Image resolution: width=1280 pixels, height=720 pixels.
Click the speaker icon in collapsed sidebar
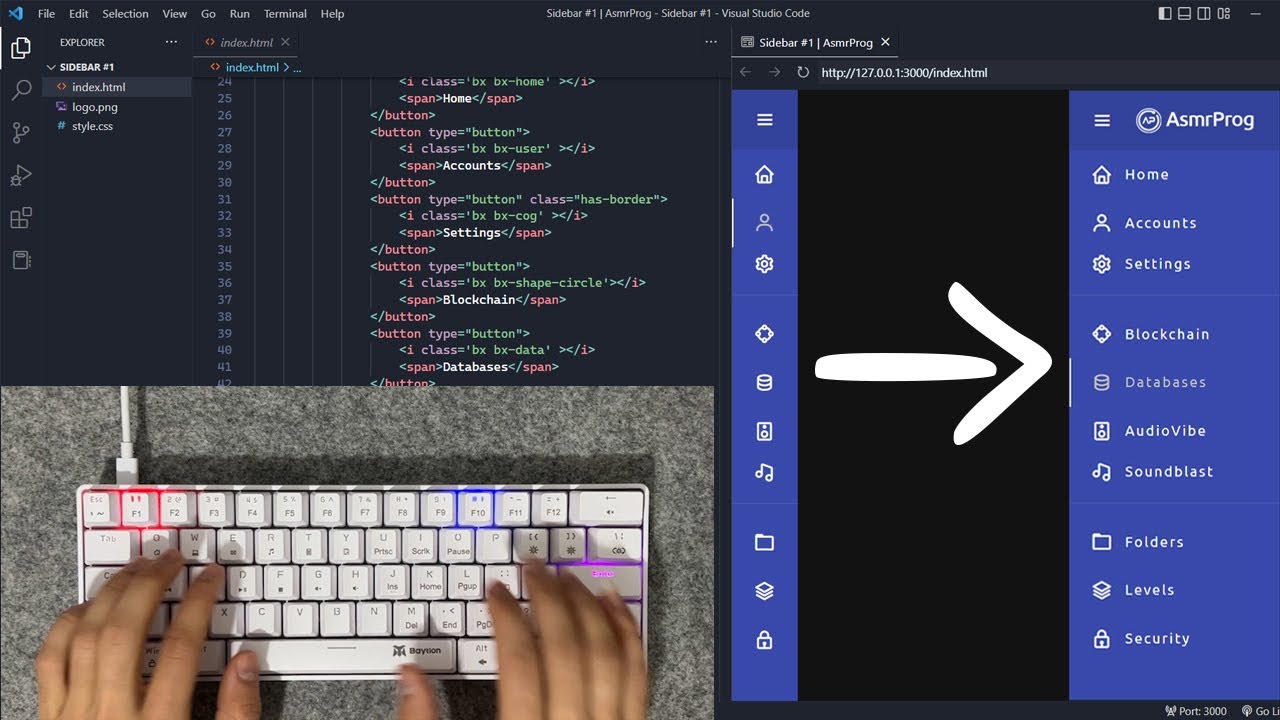765,431
